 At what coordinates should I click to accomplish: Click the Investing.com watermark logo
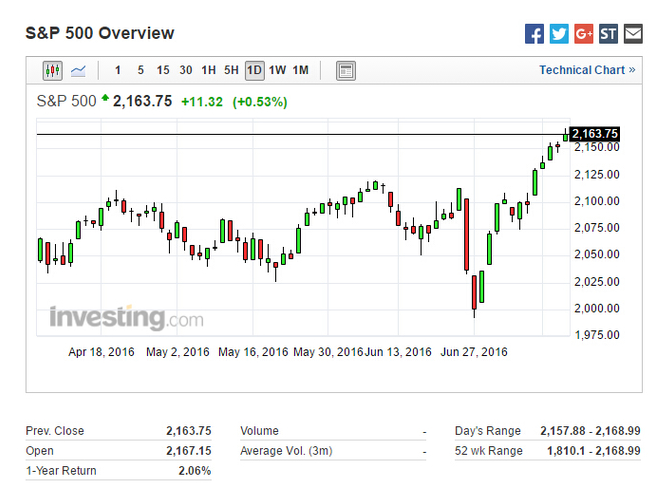coord(126,318)
